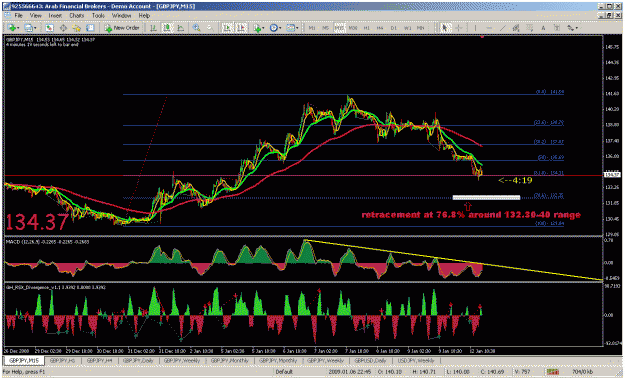Click the connection status bars icon
Image resolution: width=625 pixels, height=378 pixels.
tap(552, 372)
